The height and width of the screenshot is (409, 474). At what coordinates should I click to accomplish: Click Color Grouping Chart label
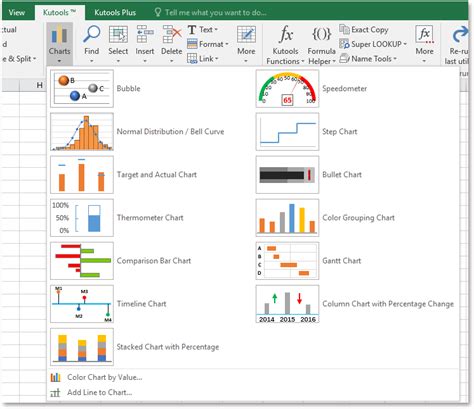point(358,218)
